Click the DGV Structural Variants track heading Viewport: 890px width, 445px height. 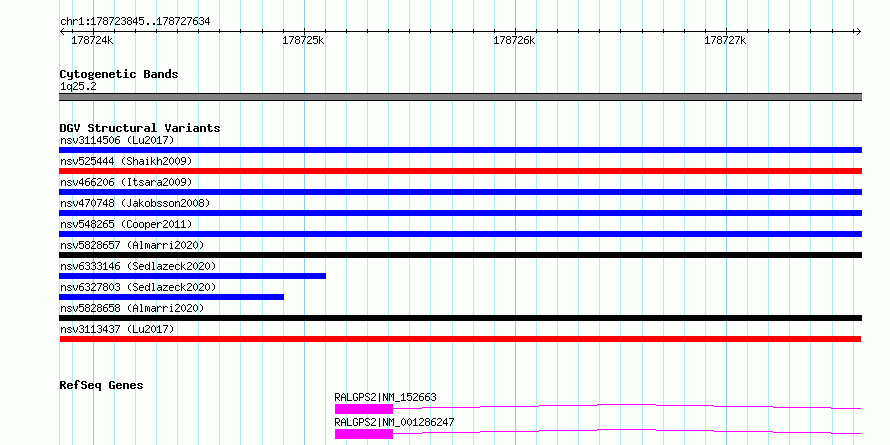click(x=140, y=128)
